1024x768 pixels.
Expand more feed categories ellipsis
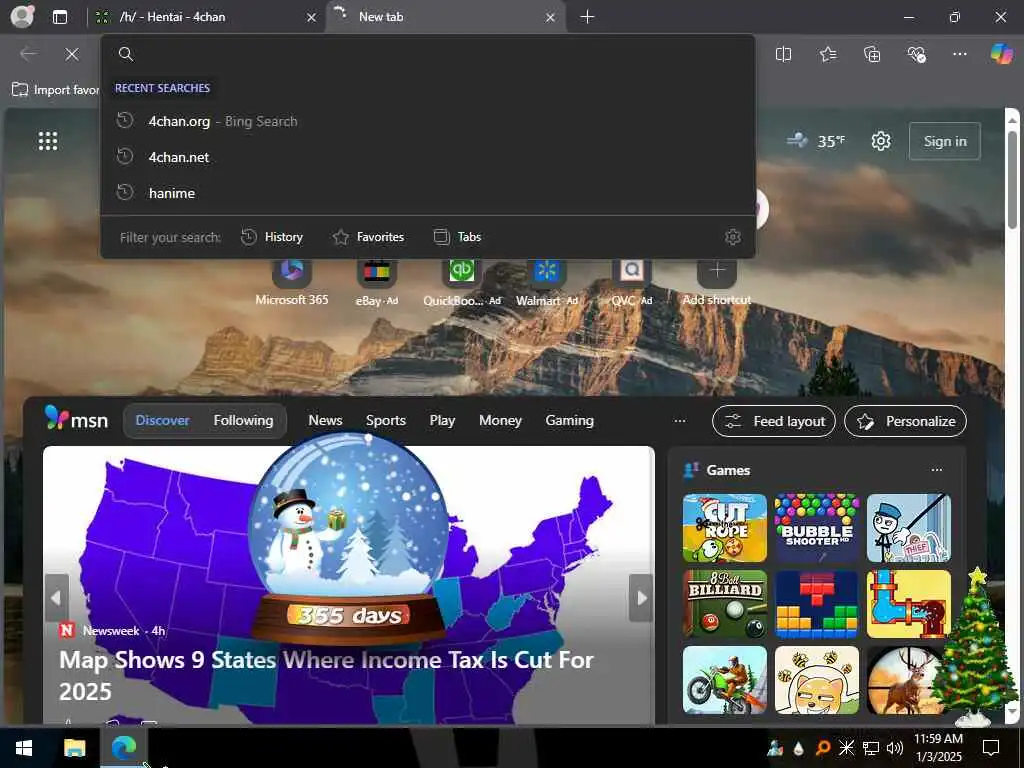tap(680, 421)
